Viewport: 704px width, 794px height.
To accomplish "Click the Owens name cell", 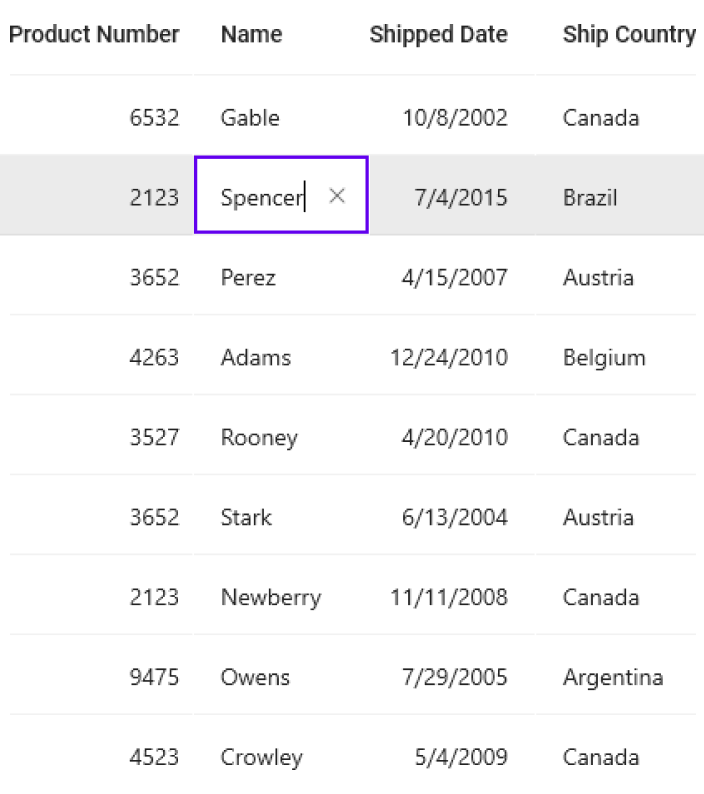I will 255,677.
